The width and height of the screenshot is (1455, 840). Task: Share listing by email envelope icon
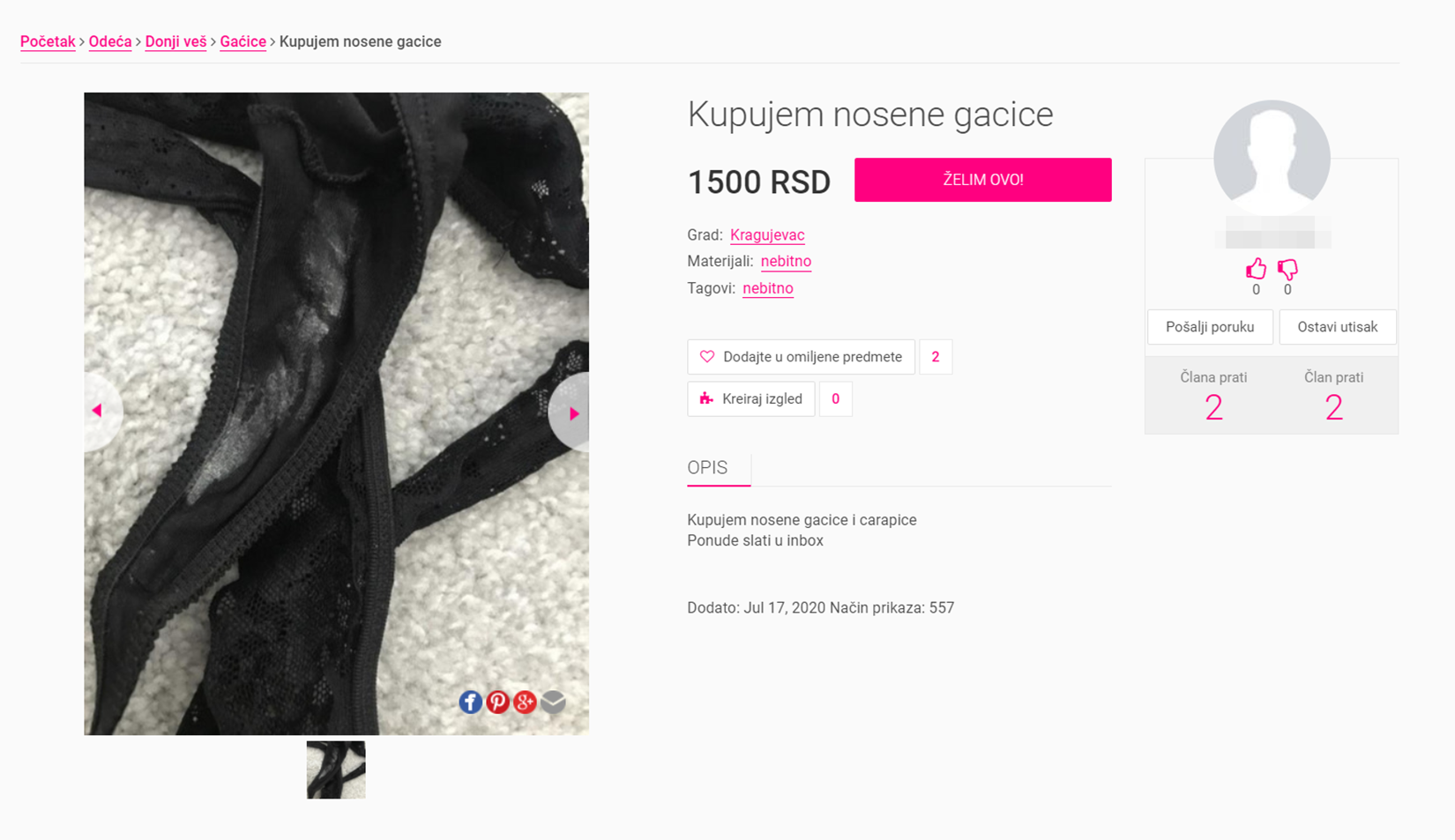click(x=553, y=702)
